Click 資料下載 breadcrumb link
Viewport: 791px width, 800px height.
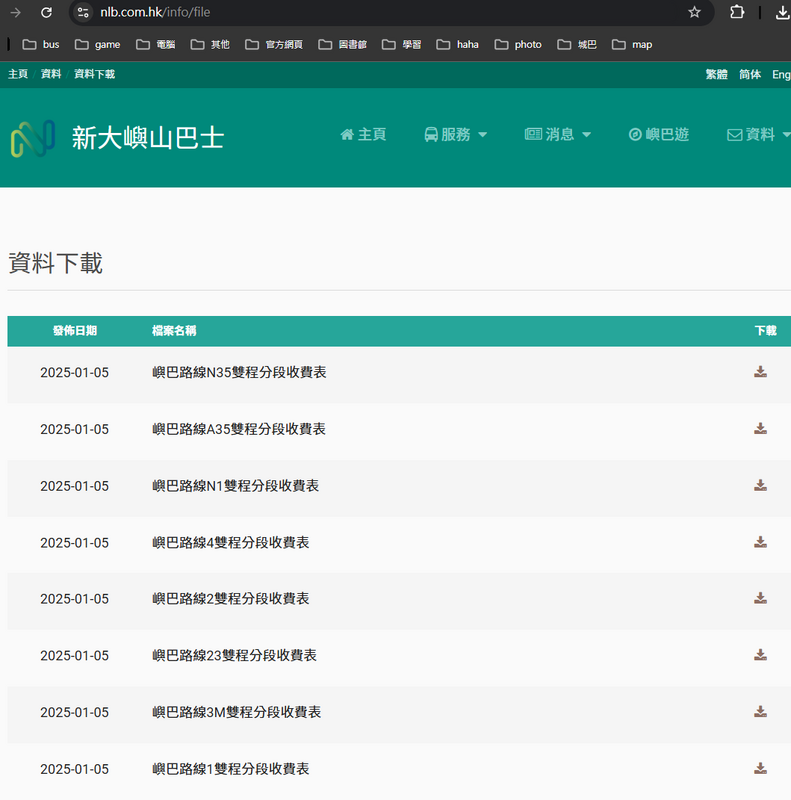94,74
